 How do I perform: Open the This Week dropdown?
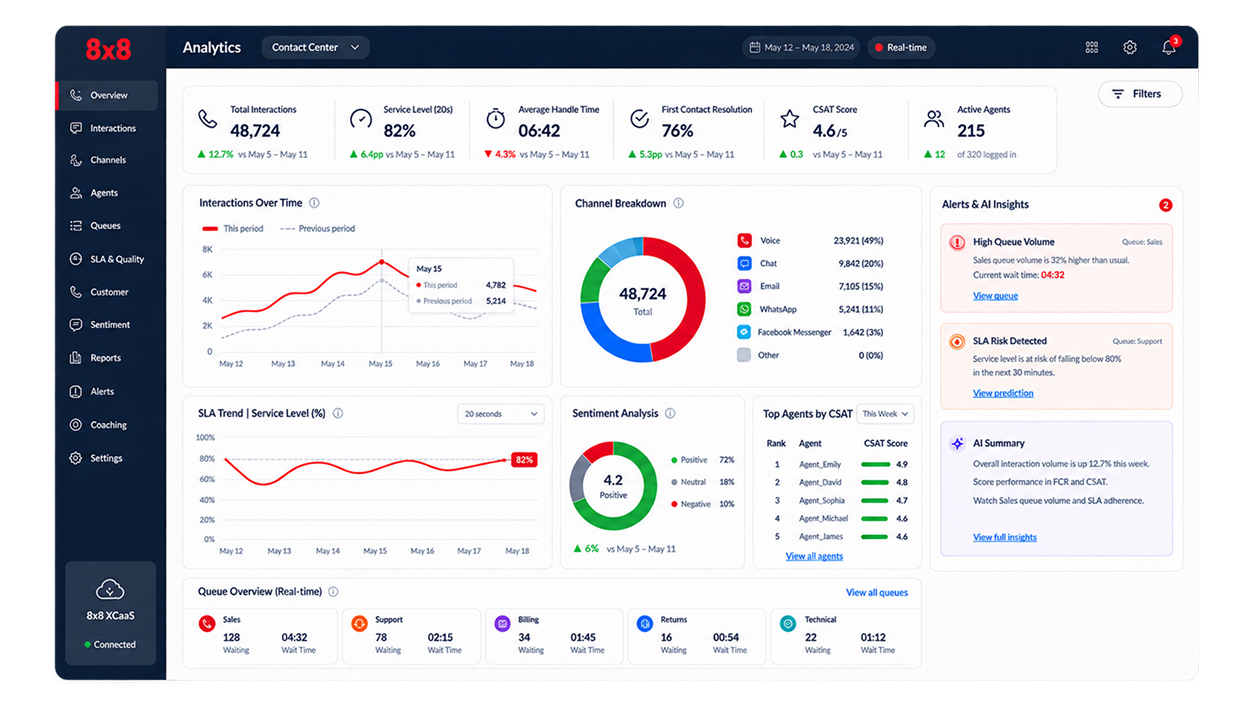[x=885, y=414]
